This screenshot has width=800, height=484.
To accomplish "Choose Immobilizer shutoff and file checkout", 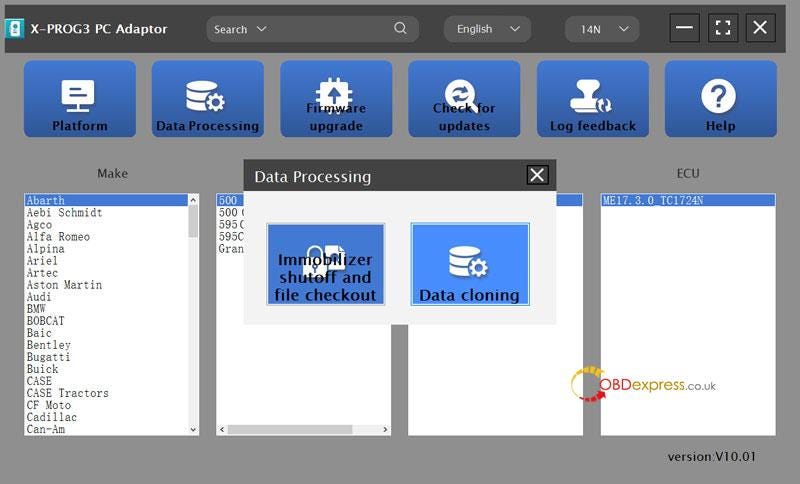I will click(326, 264).
